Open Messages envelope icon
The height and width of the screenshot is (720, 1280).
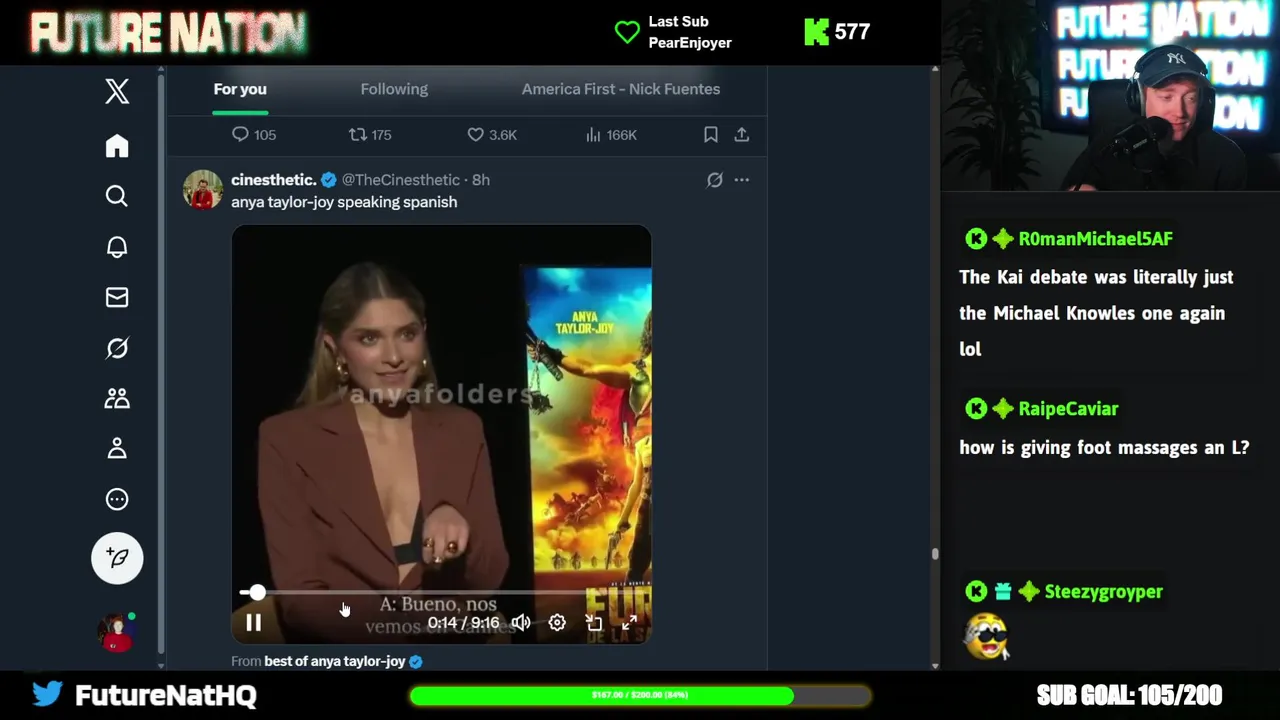(117, 297)
